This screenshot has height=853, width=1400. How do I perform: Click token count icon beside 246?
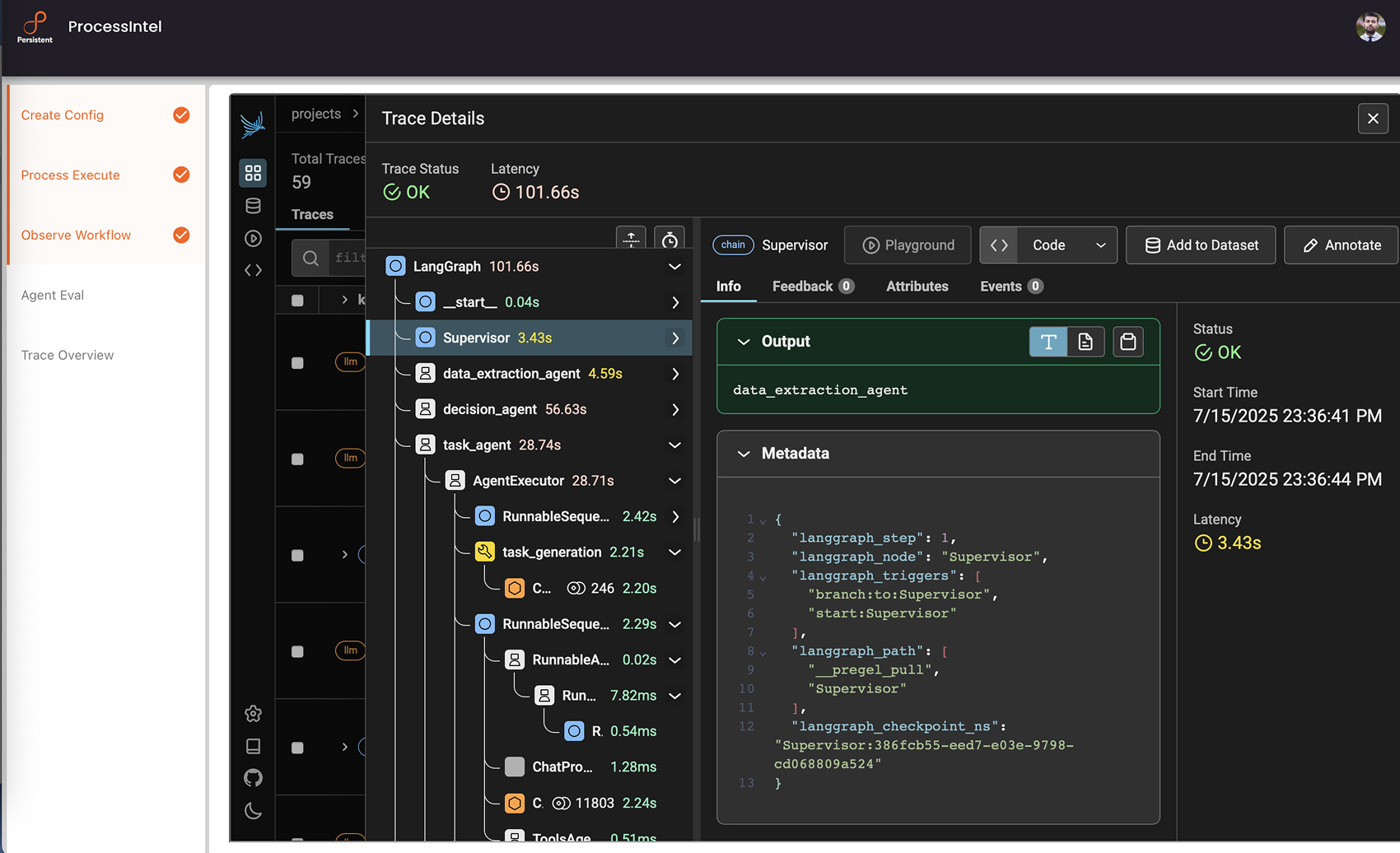point(576,588)
